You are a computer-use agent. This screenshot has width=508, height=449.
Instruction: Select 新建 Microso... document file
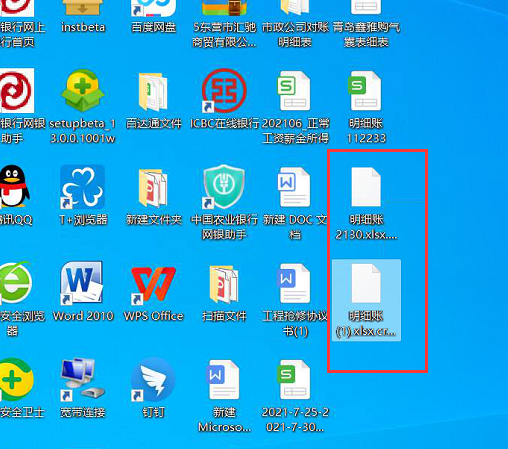tap(223, 380)
